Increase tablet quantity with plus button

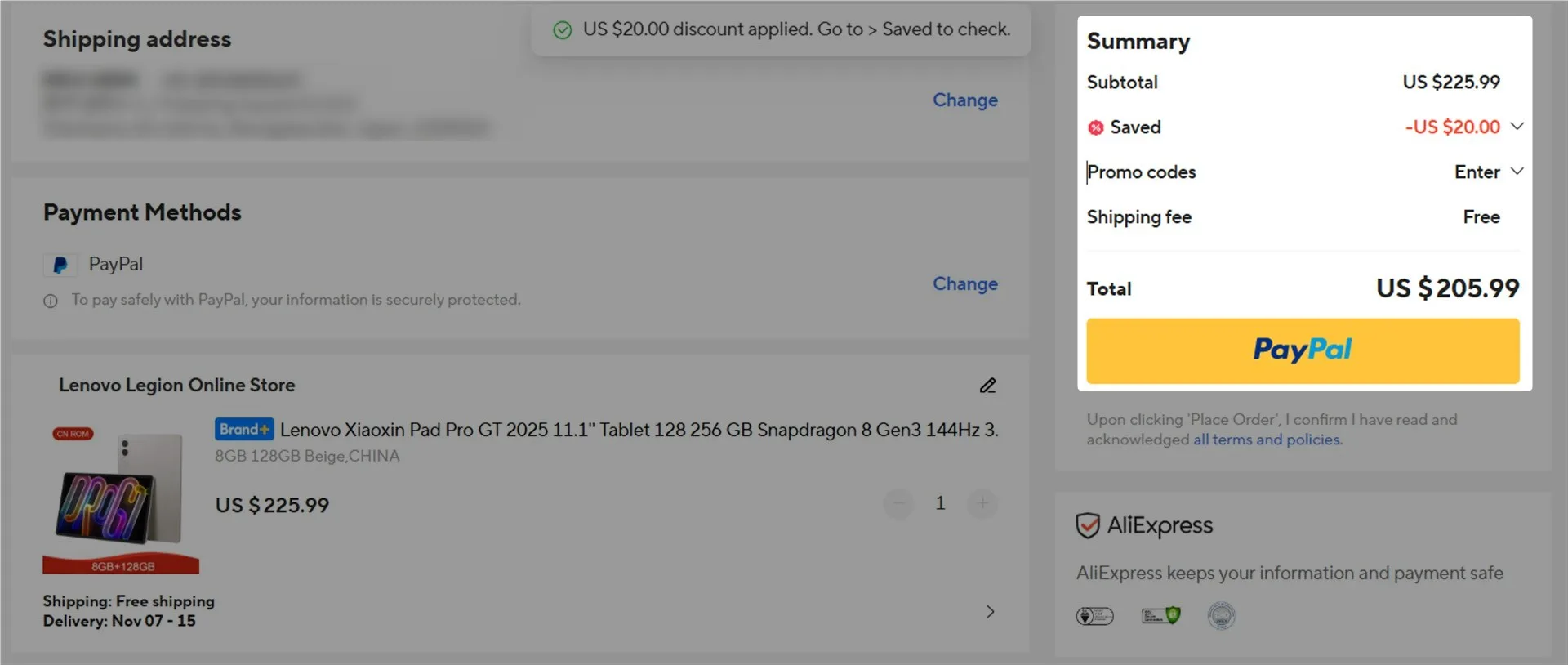982,503
